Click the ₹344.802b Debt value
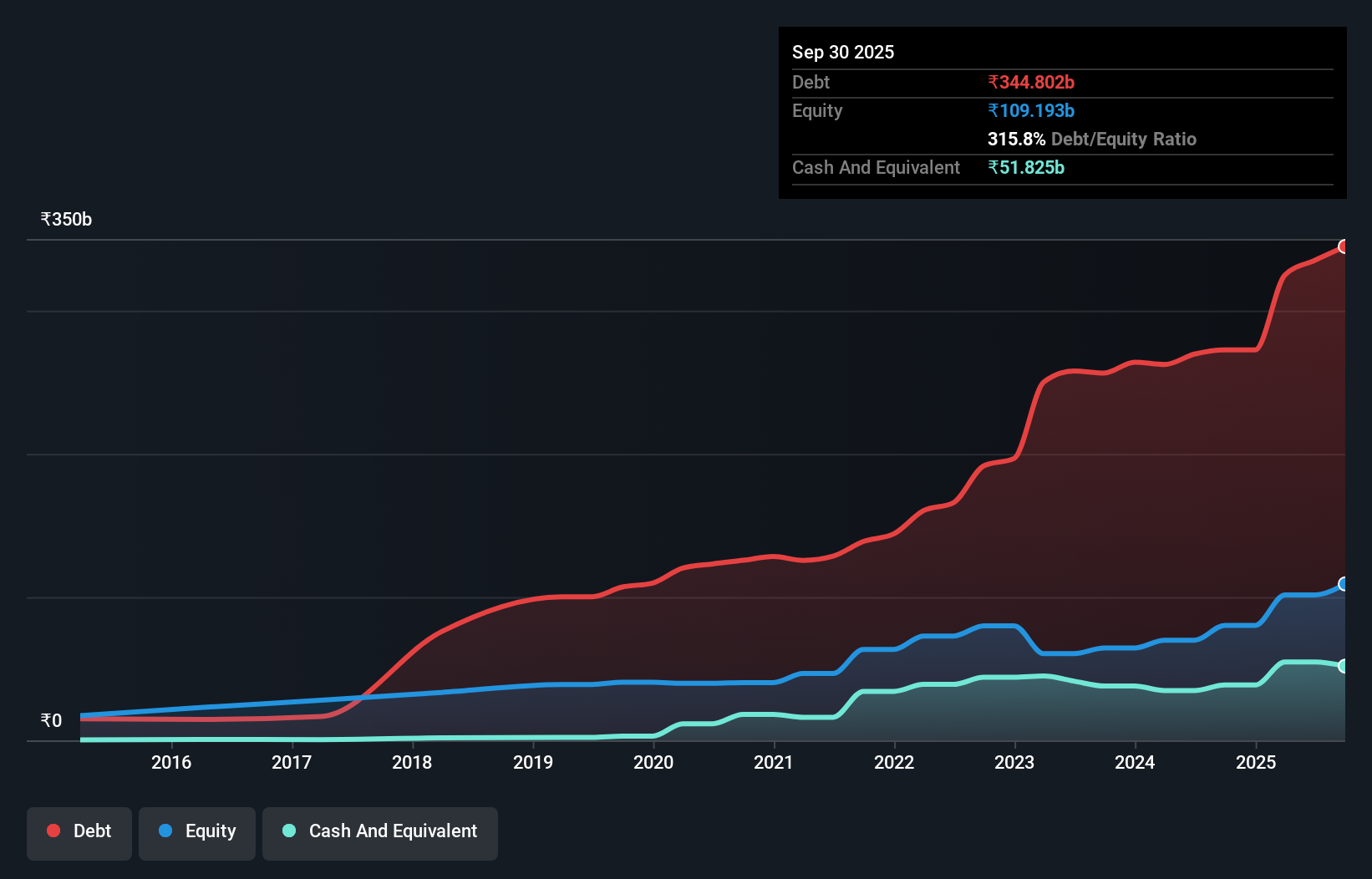Image resolution: width=1372 pixels, height=879 pixels. pyautogui.click(x=1032, y=82)
